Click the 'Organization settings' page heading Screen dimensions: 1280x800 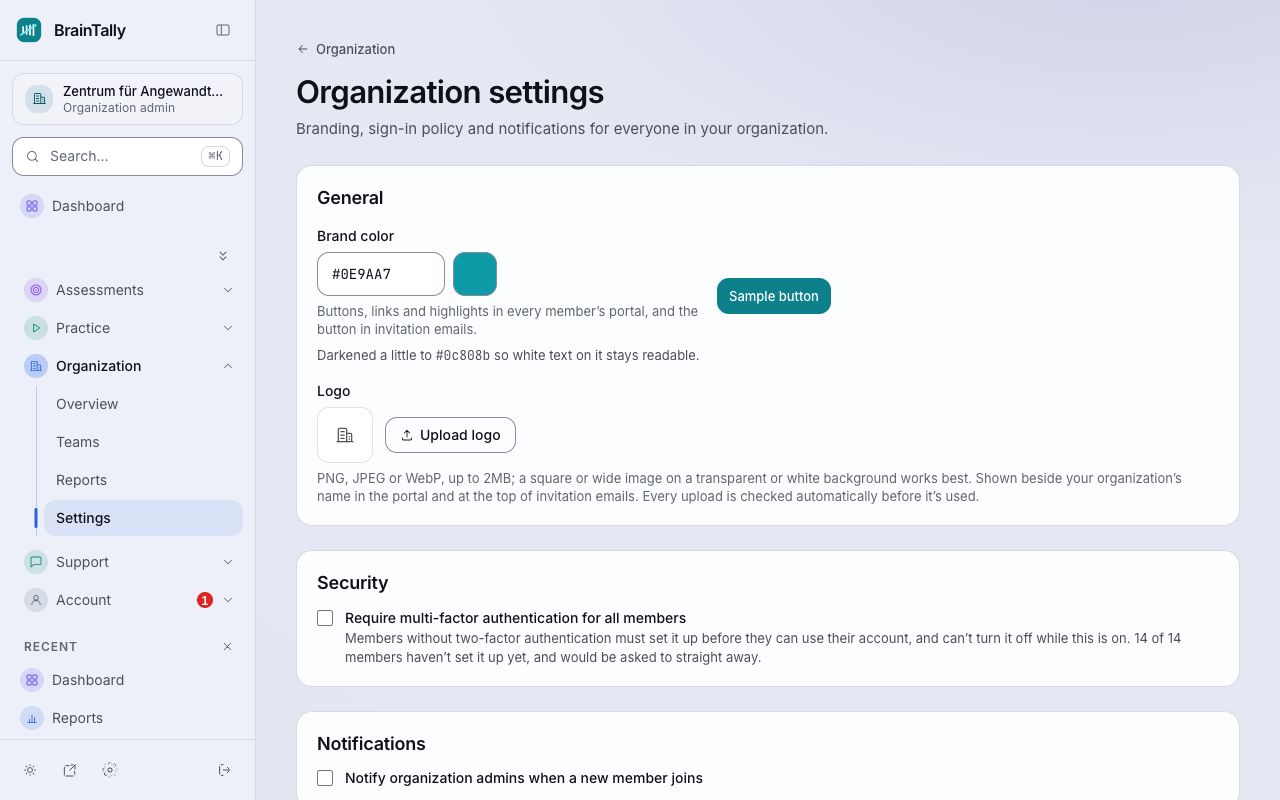(450, 92)
